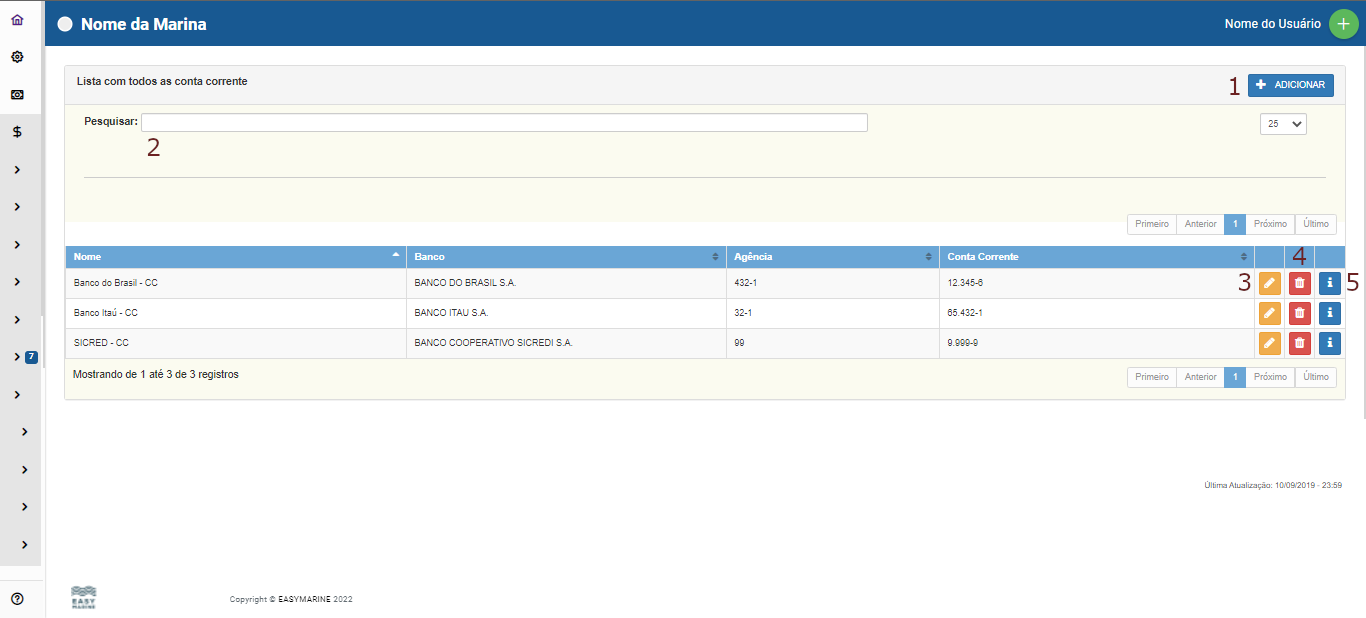Sort table by Banco column header
The image size is (1366, 618).
click(565, 257)
